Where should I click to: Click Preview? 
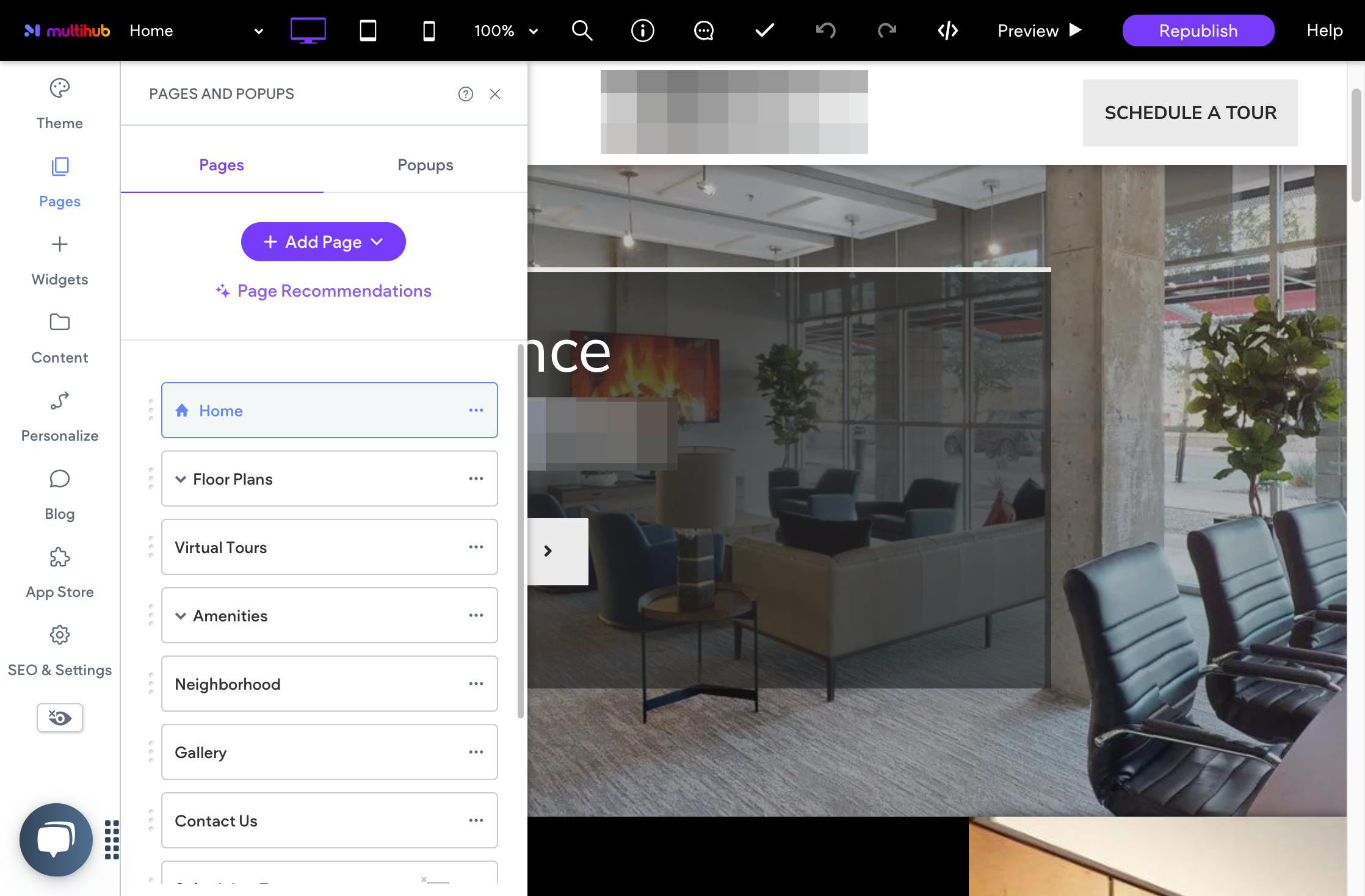pos(1040,31)
